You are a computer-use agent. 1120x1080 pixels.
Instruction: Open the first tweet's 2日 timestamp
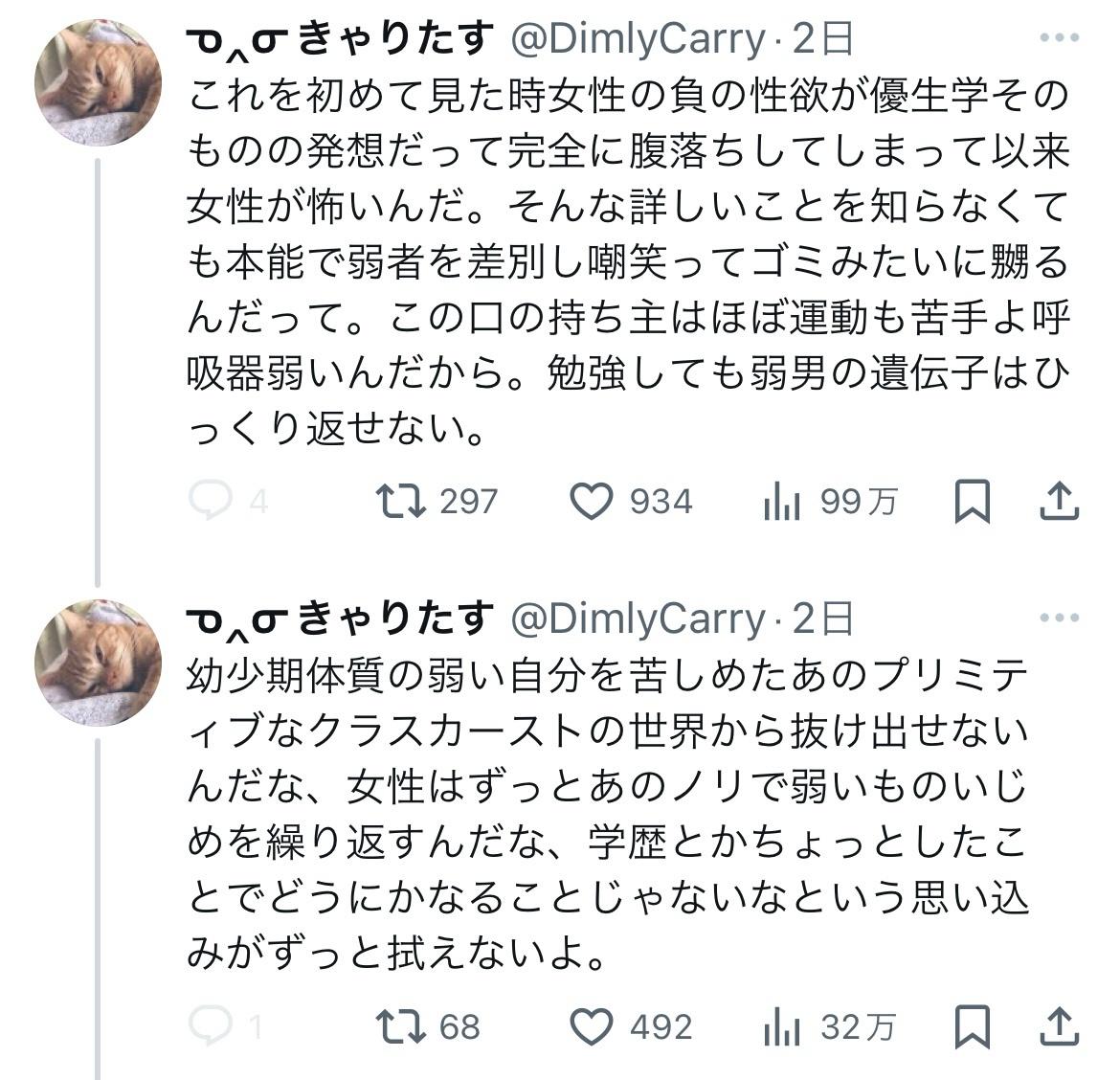[x=823, y=38]
